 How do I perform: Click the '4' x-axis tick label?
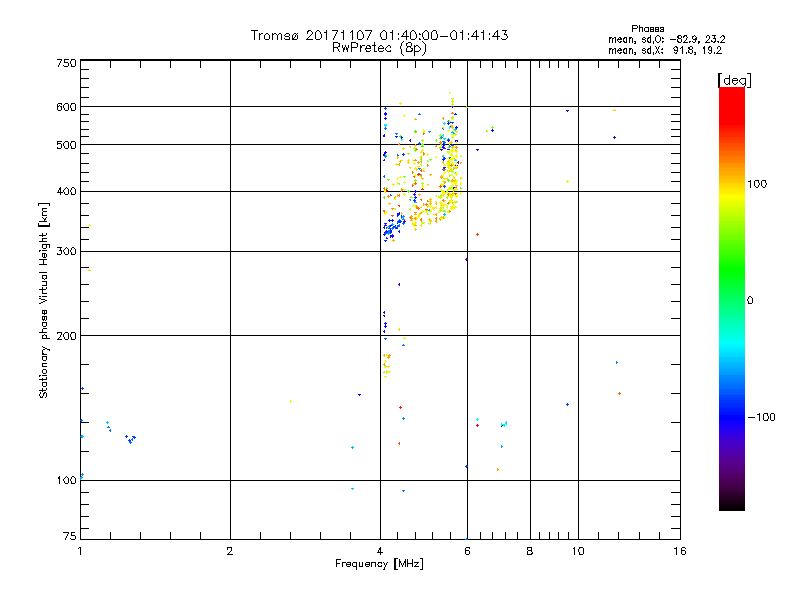tap(380, 551)
